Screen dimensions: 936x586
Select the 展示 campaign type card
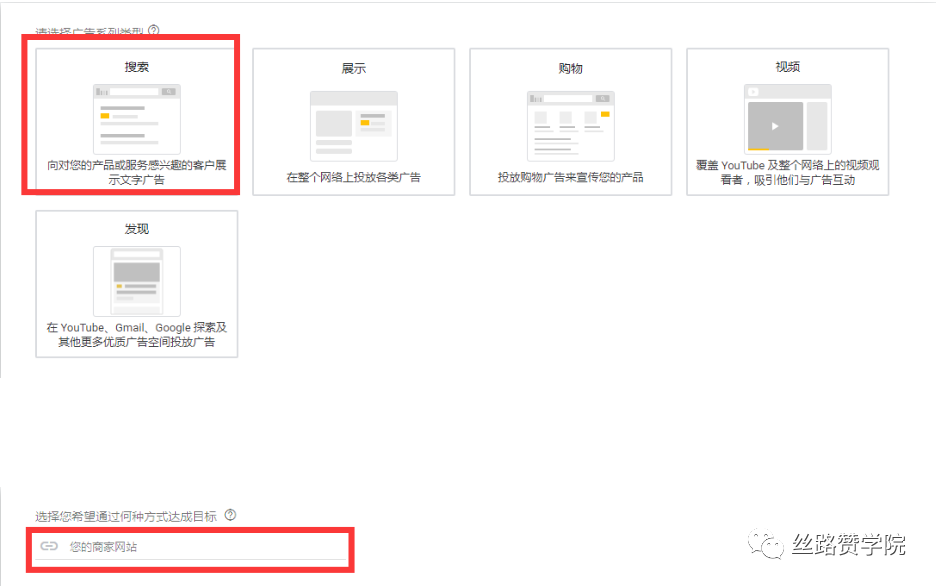[353, 122]
